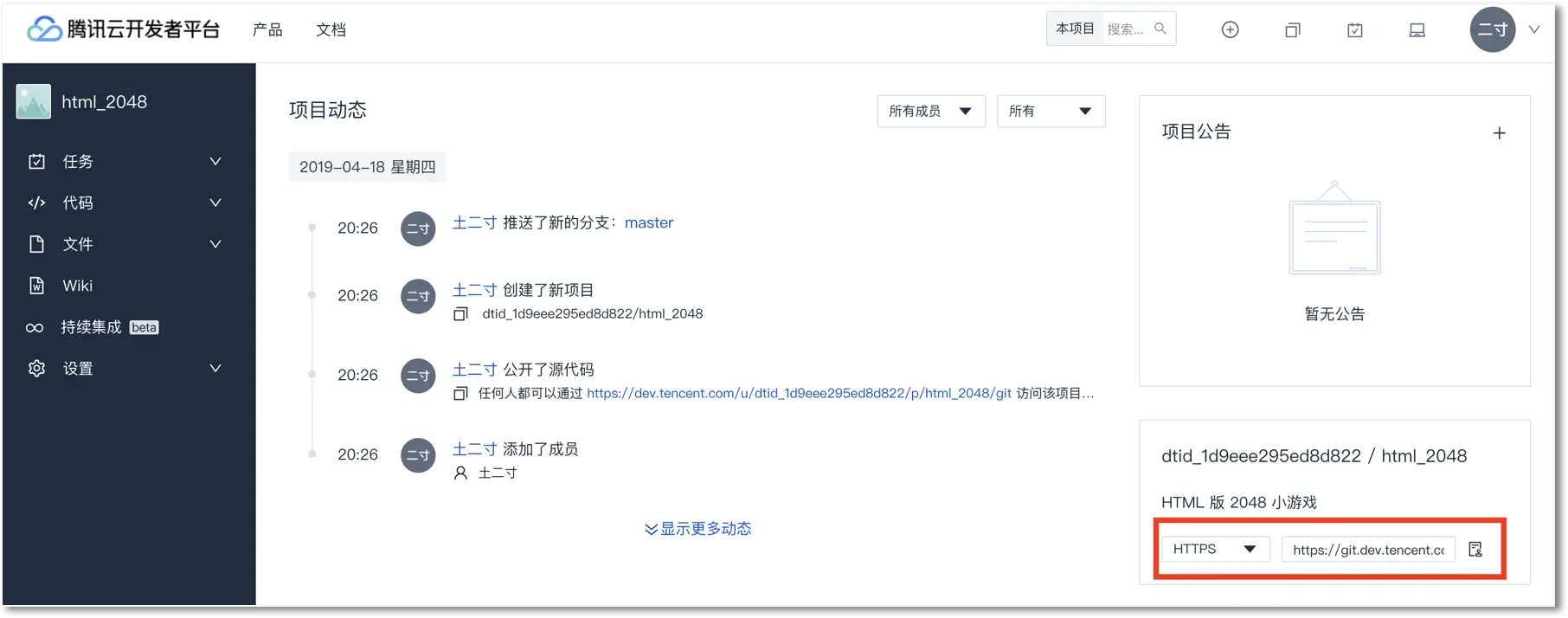Viewport: 1568px width, 618px height.
Task: Click the 项目公告 heading
Action: click(1196, 132)
